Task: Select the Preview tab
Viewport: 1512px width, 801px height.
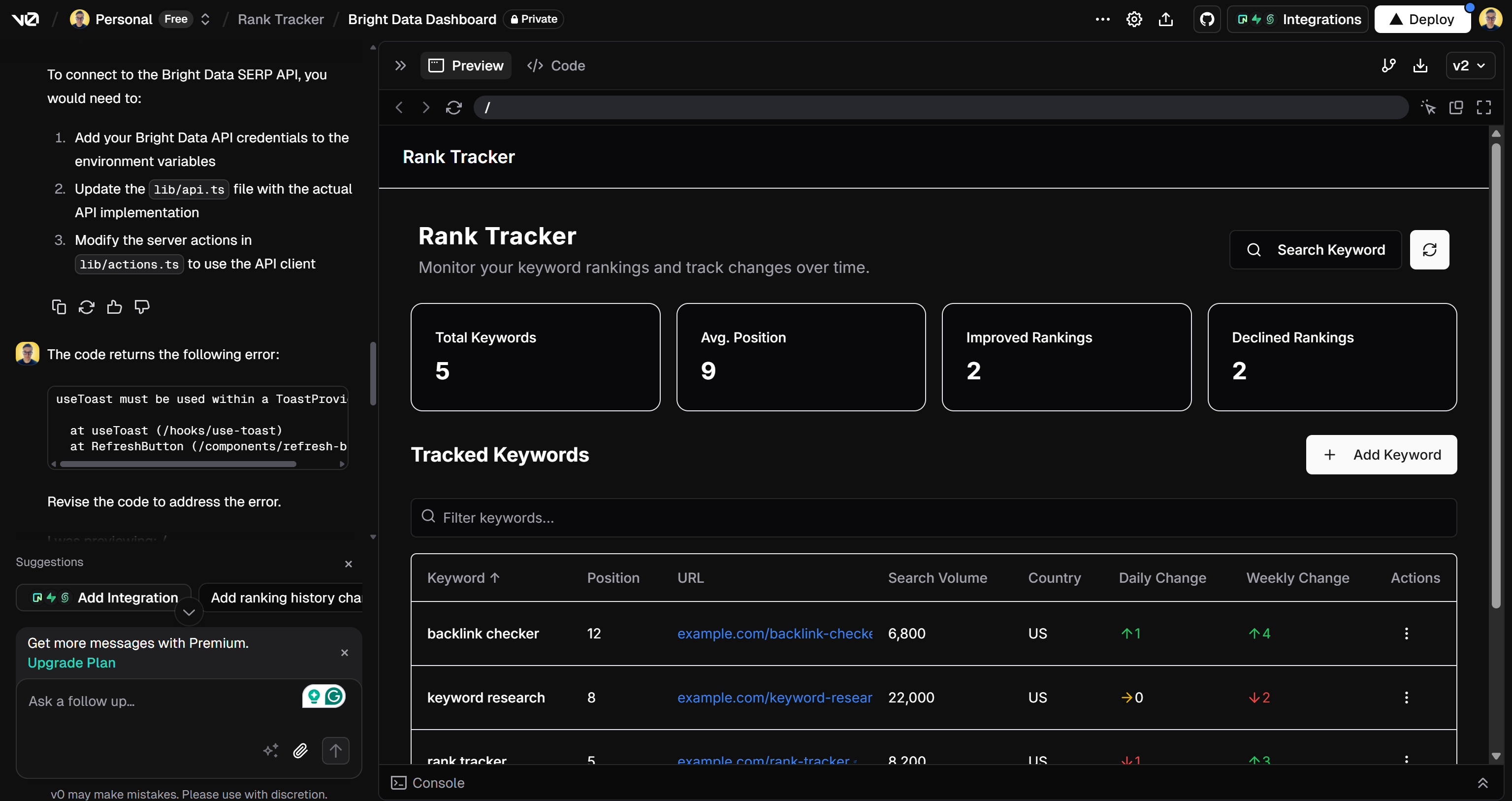Action: pyautogui.click(x=466, y=65)
